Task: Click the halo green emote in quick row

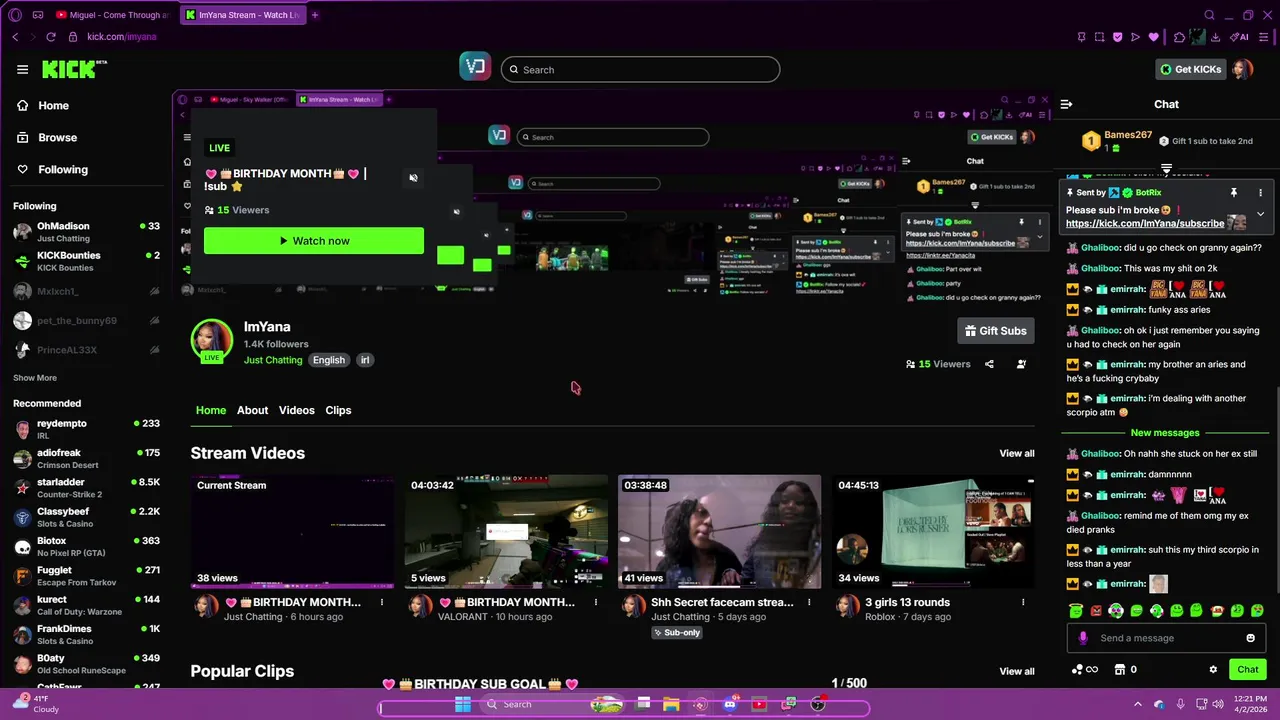Action: coord(1076,610)
